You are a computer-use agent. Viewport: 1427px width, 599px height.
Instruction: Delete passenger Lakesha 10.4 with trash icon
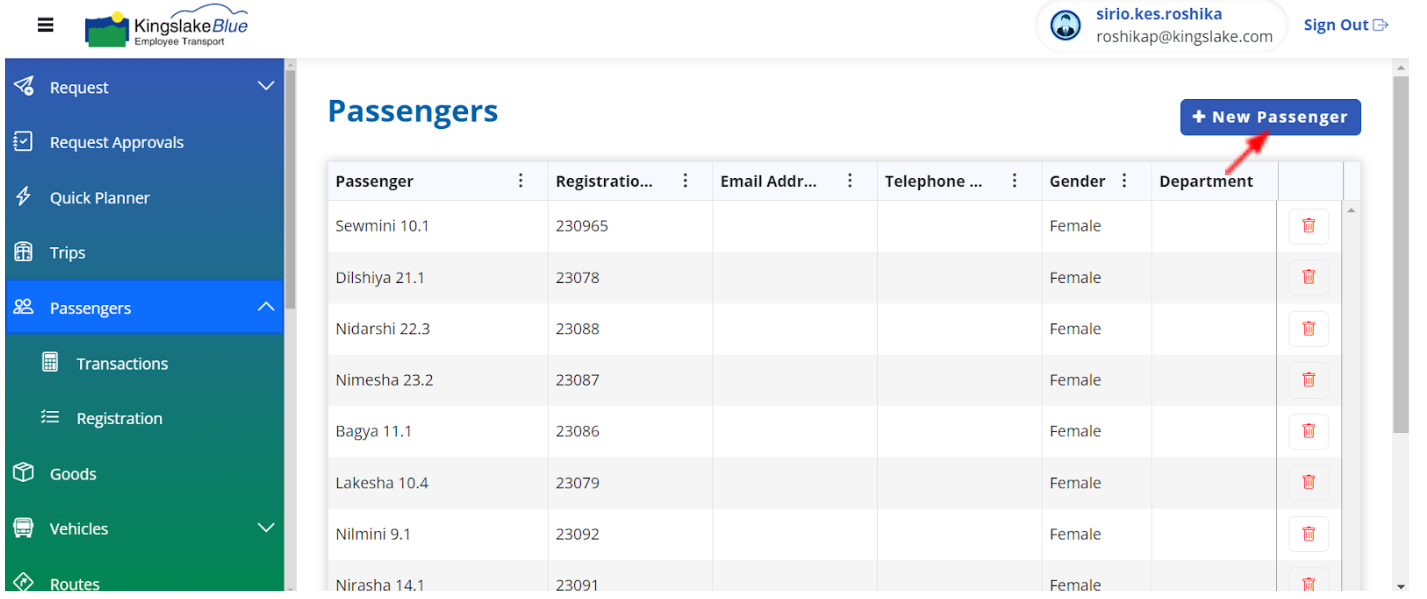click(1308, 482)
